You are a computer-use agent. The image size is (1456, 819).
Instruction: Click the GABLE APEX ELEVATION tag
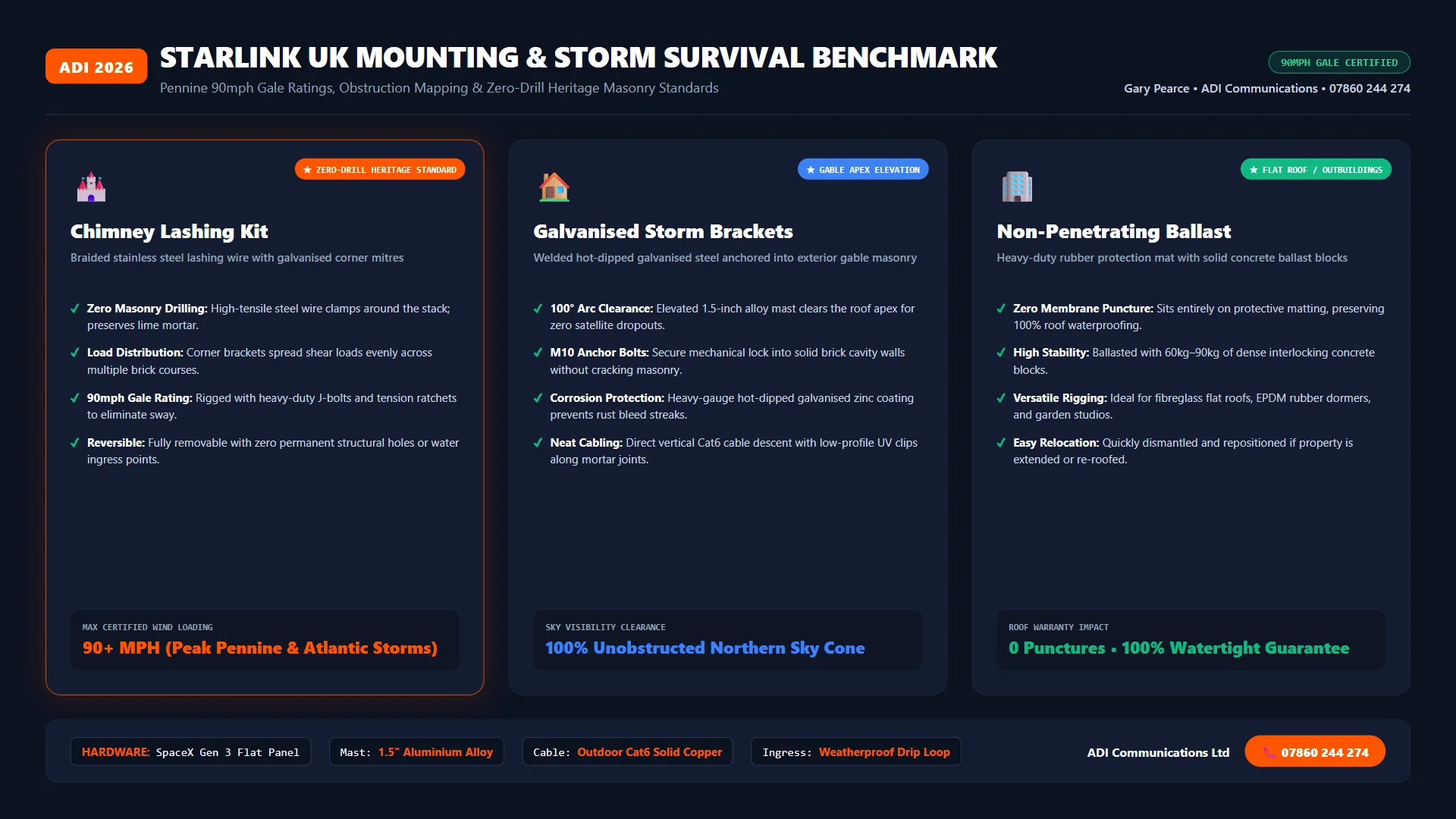pos(863,170)
